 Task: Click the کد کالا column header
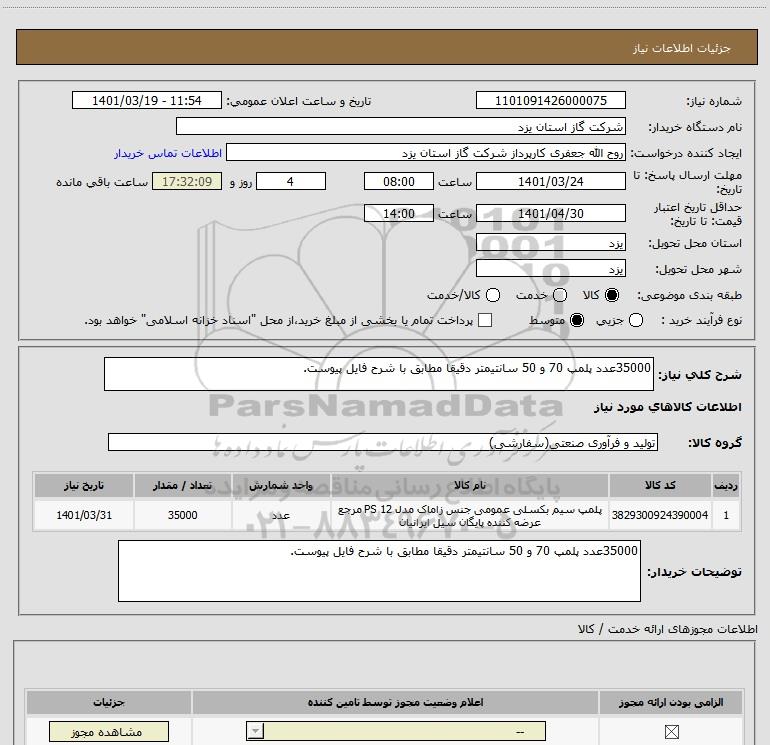[660, 486]
